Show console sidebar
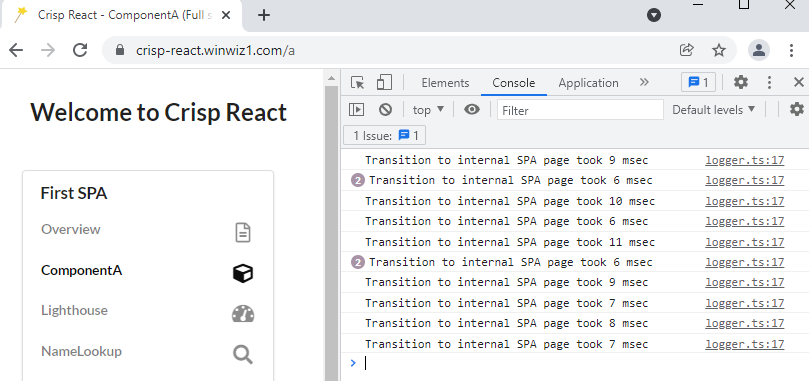809x381 pixels. tap(357, 109)
